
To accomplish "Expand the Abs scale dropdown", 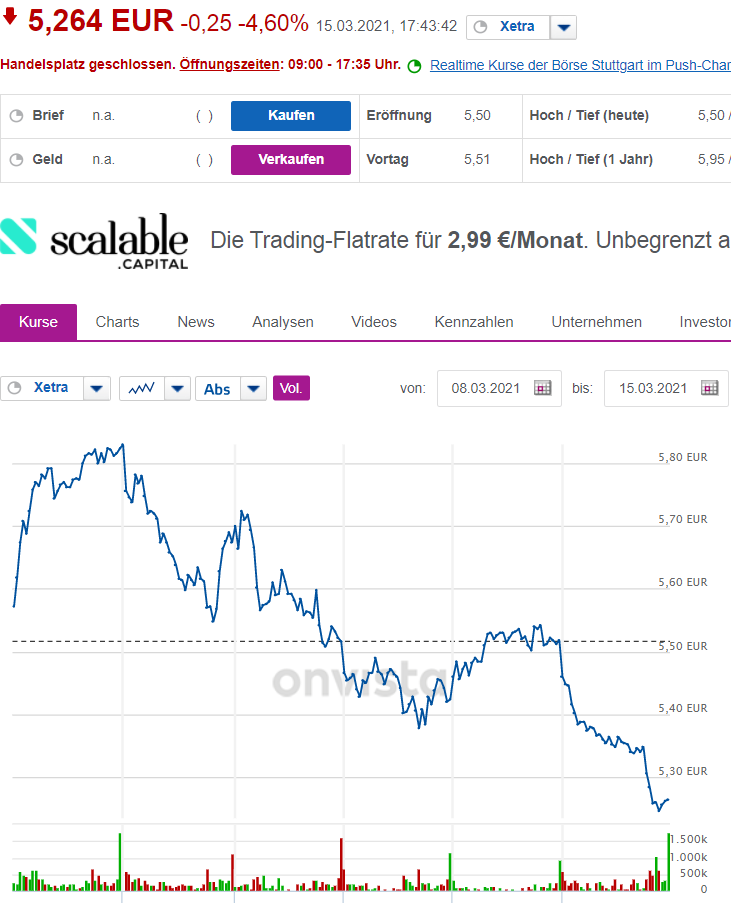I will pyautogui.click(x=255, y=388).
